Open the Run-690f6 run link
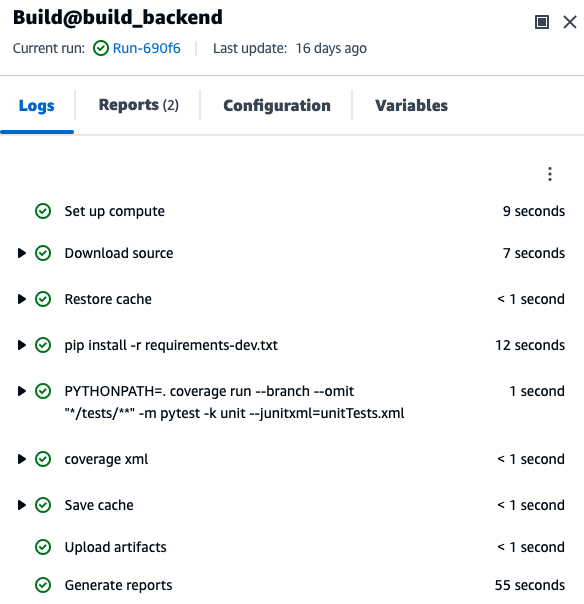The width and height of the screenshot is (584, 604). pyautogui.click(x=146, y=49)
